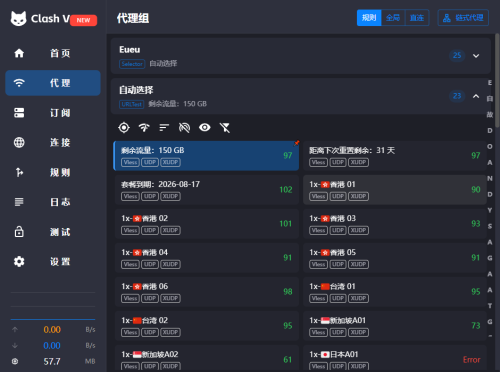Screen dimensions: 500x372
Task: Select node 1x-日本A01
Action: click(395, 358)
